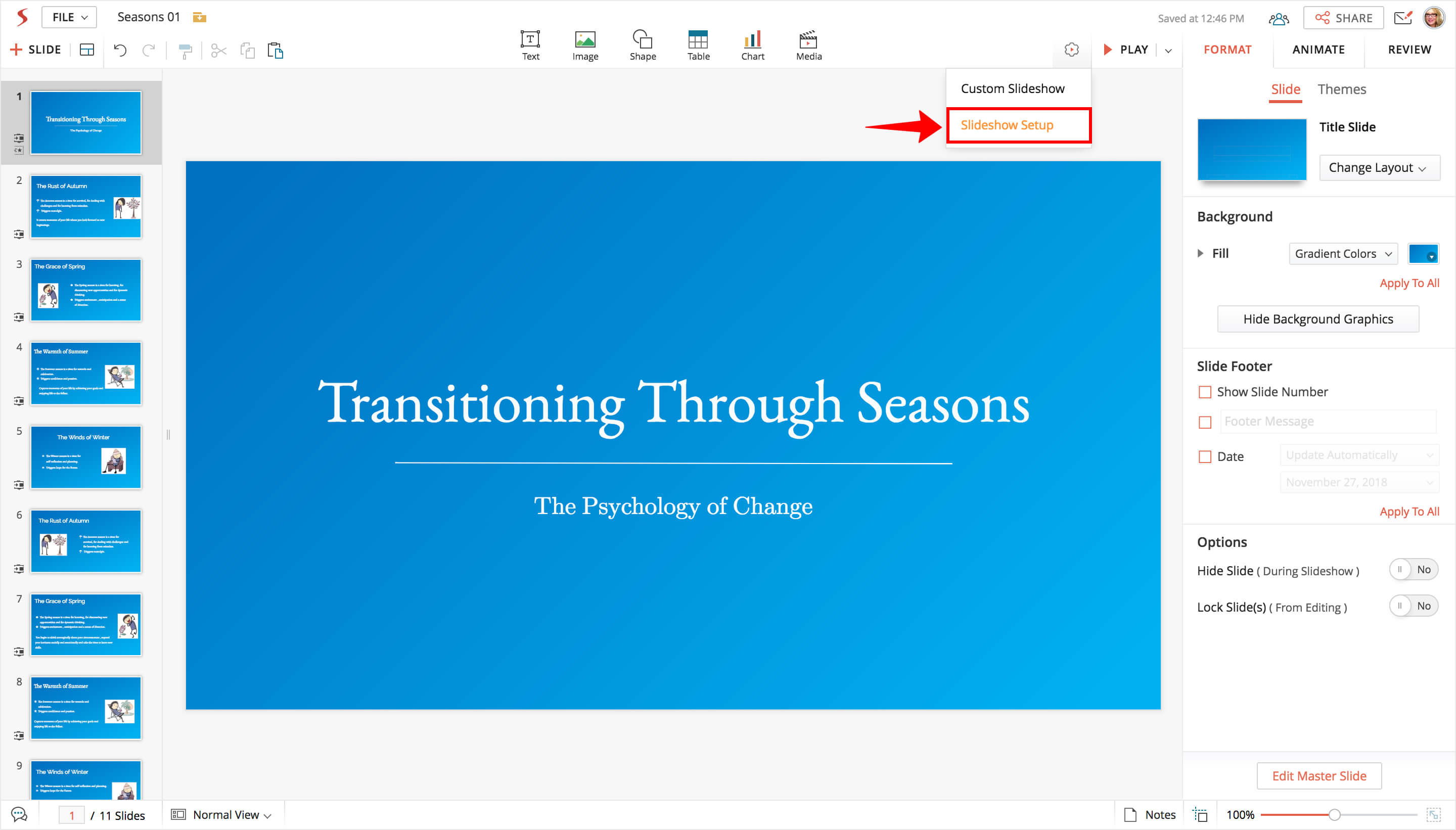Open Gradient Colors fill type dropdown
The image size is (1456, 830).
coord(1343,254)
